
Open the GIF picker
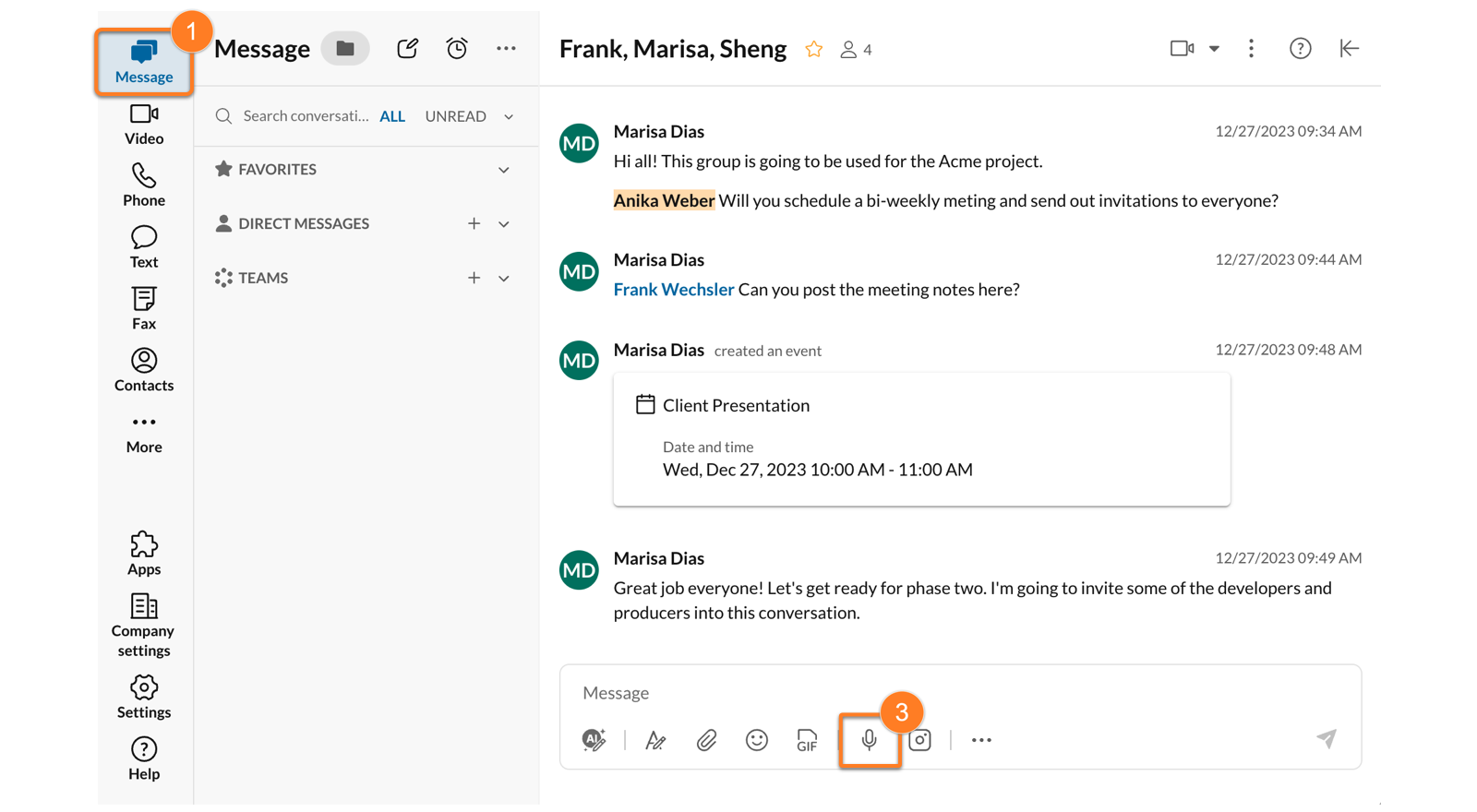click(807, 740)
